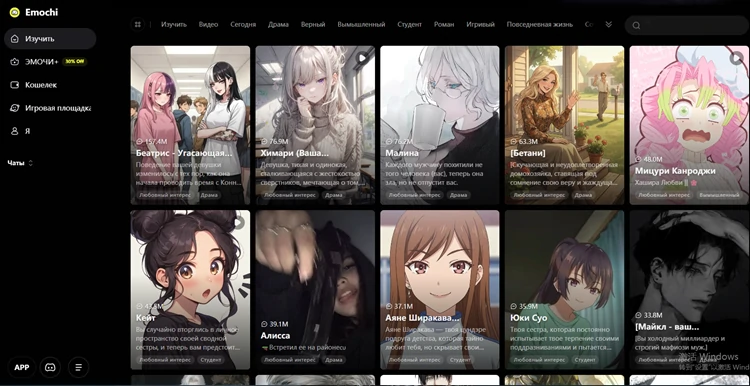Select the Сегодня category tab
This screenshot has width=750, height=386.
(243, 24)
